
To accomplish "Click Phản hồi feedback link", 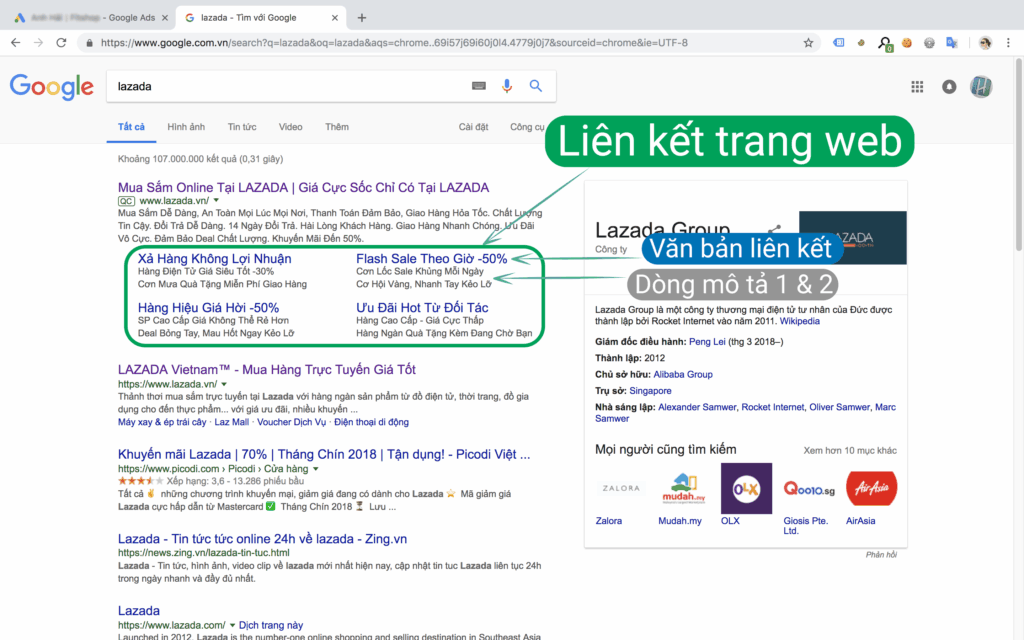I will point(881,554).
